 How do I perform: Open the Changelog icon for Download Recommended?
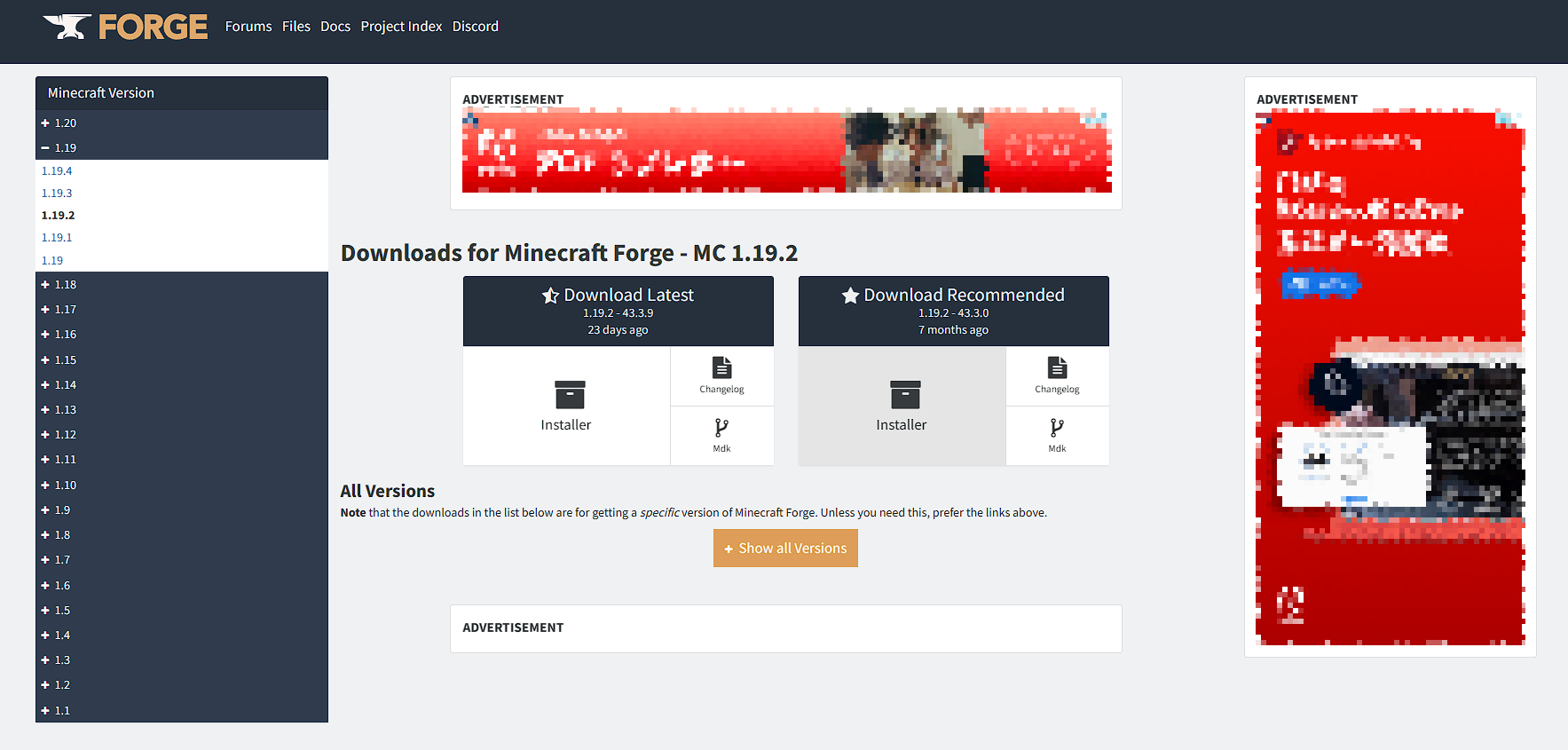[x=1057, y=367]
